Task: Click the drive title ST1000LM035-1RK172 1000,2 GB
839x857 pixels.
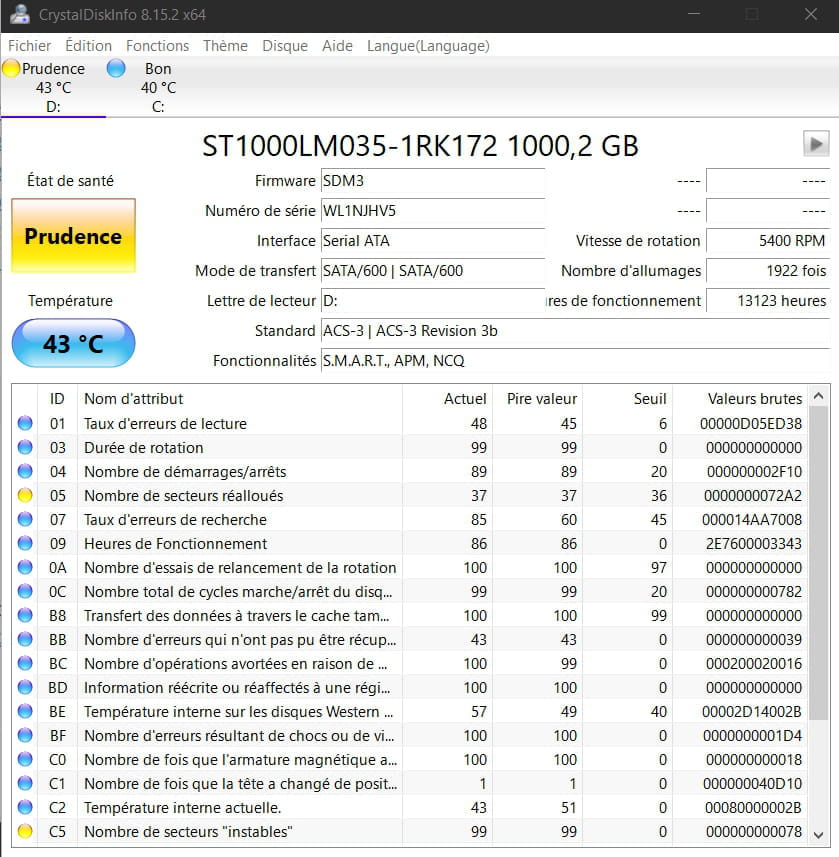Action: point(420,146)
